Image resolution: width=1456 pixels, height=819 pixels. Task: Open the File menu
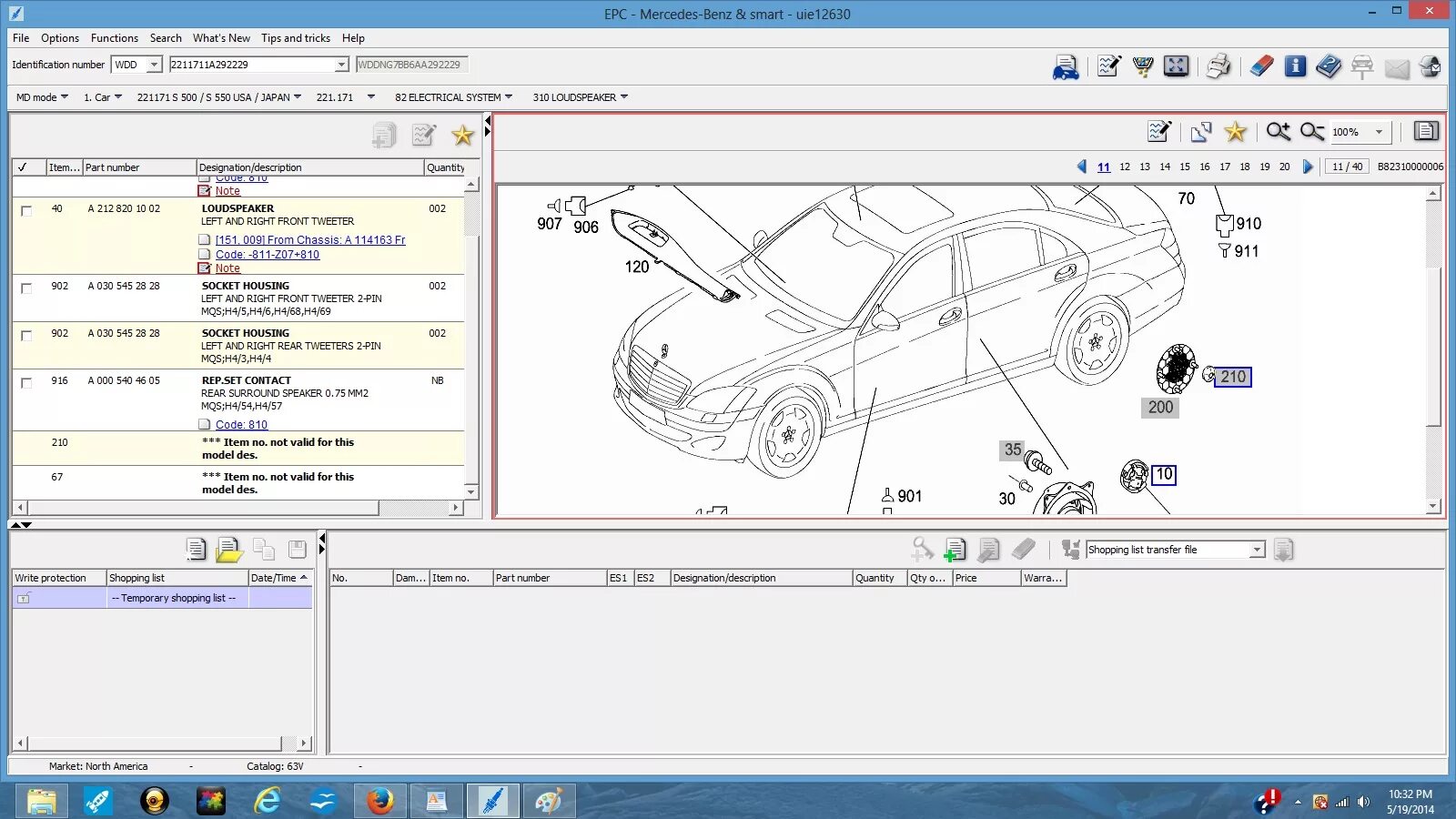pos(21,38)
